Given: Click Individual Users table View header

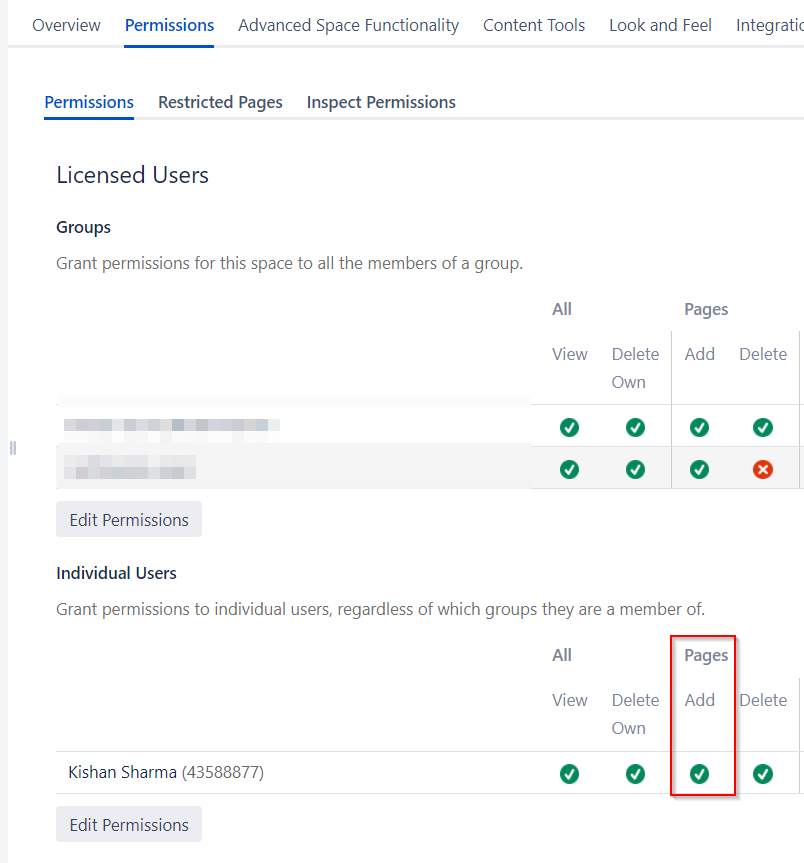Looking at the screenshot, I should click(570, 700).
